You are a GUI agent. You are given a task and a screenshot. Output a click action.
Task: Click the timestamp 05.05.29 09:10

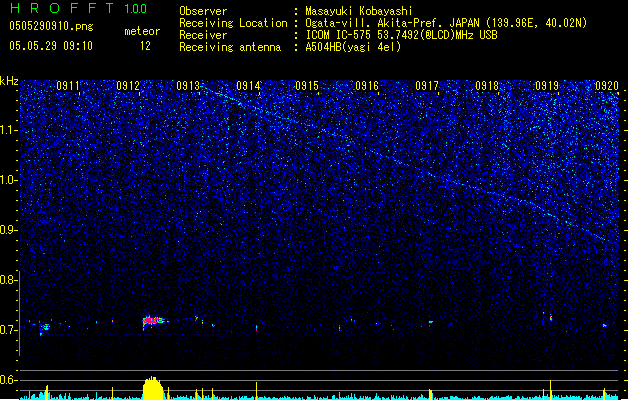click(x=51, y=46)
